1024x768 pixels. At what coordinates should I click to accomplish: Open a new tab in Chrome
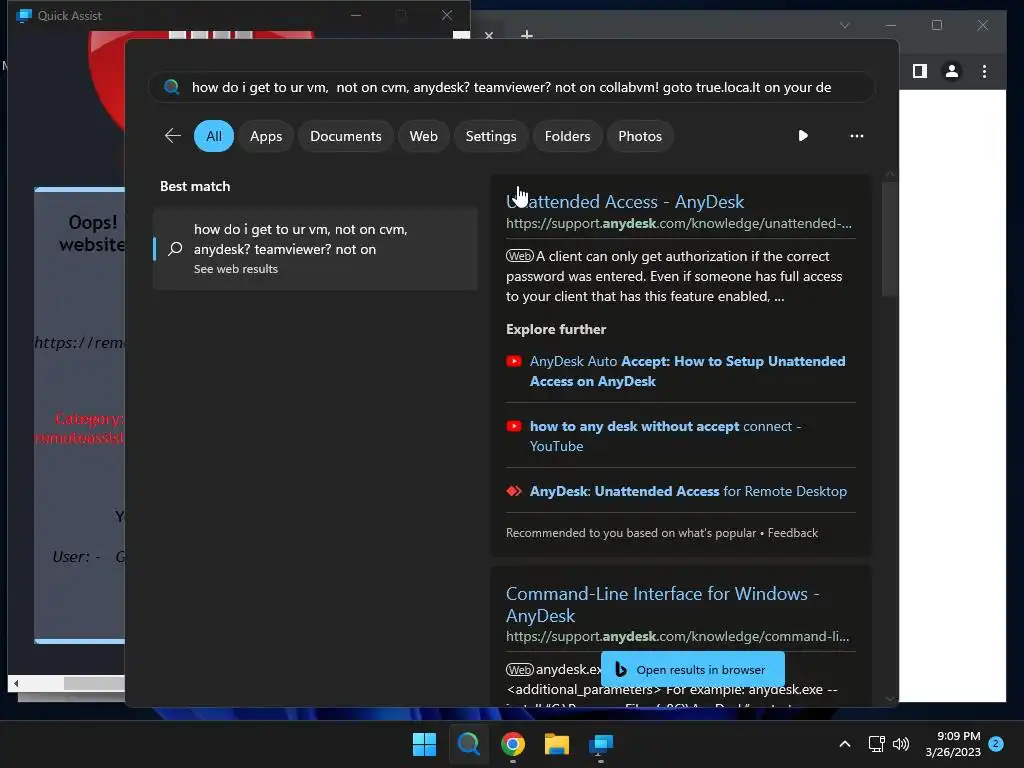click(527, 35)
